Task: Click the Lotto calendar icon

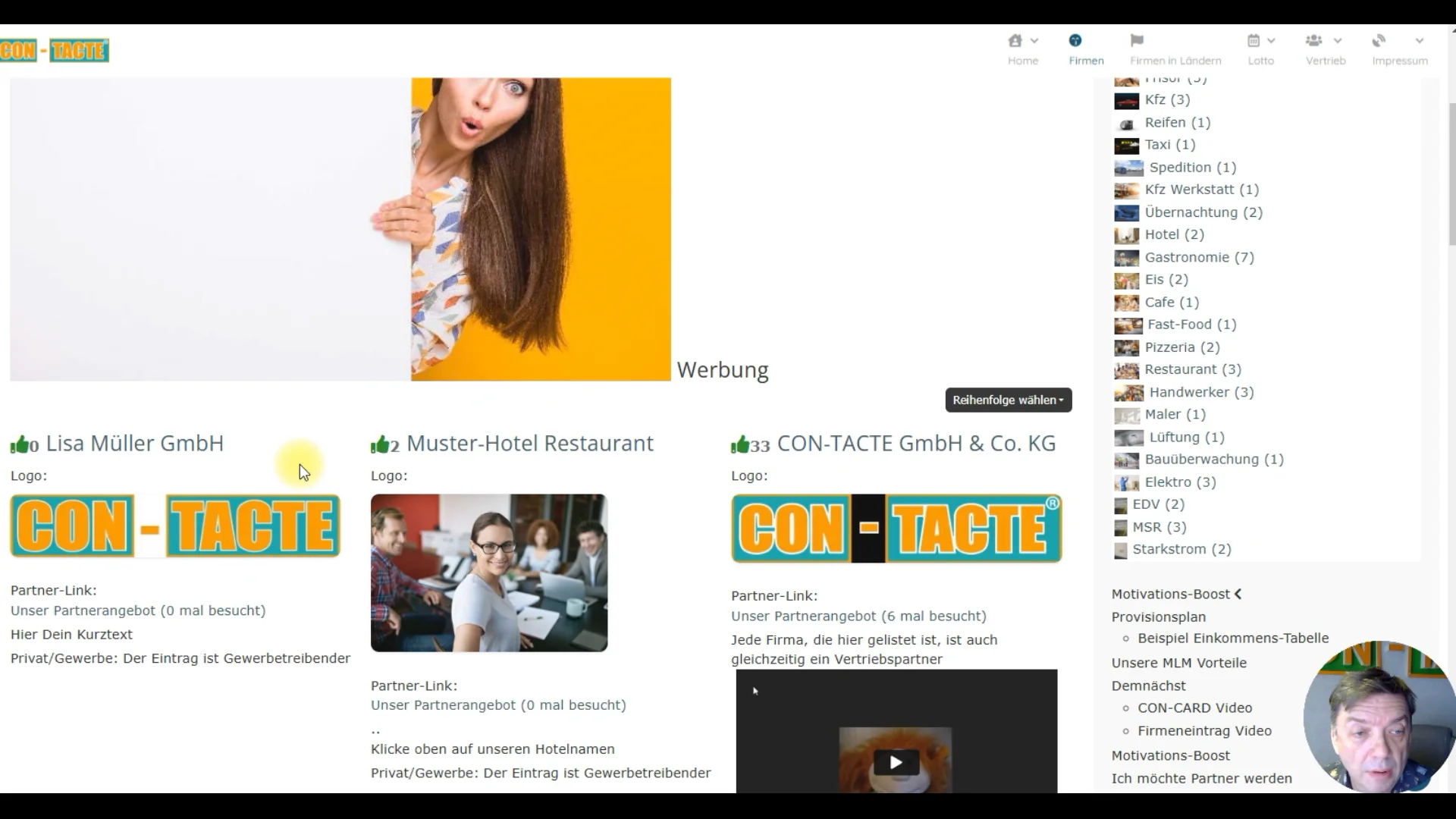Action: [x=1254, y=41]
